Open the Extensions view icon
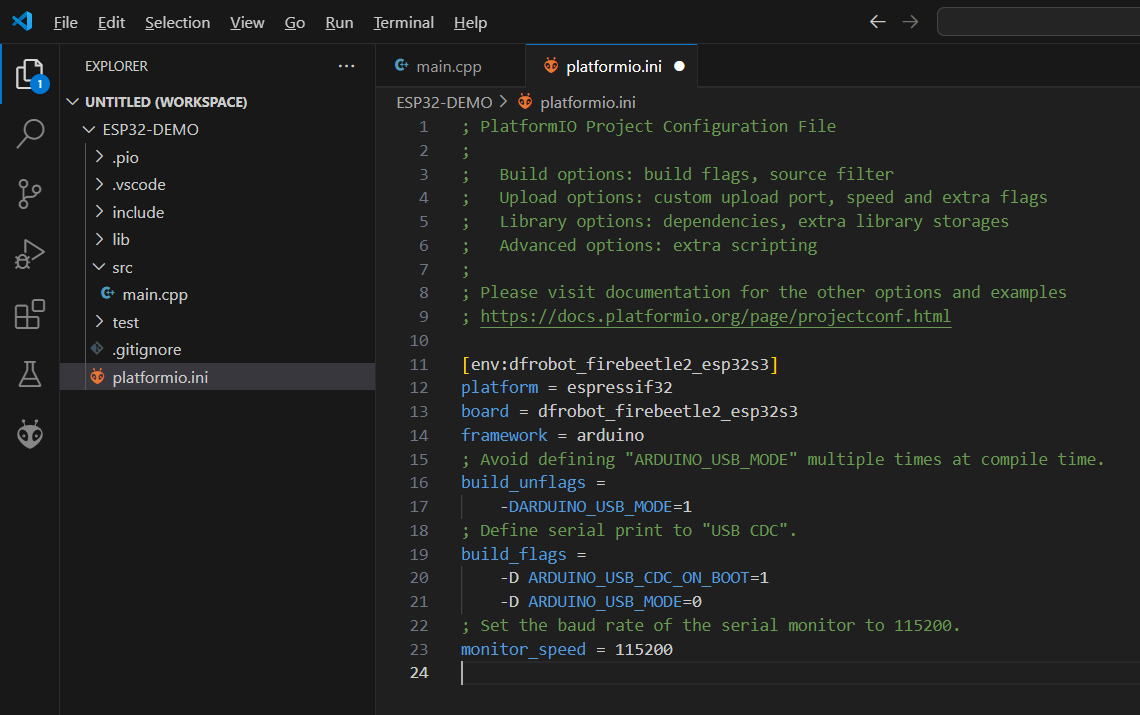The height and width of the screenshot is (715, 1140). pyautogui.click(x=30, y=315)
